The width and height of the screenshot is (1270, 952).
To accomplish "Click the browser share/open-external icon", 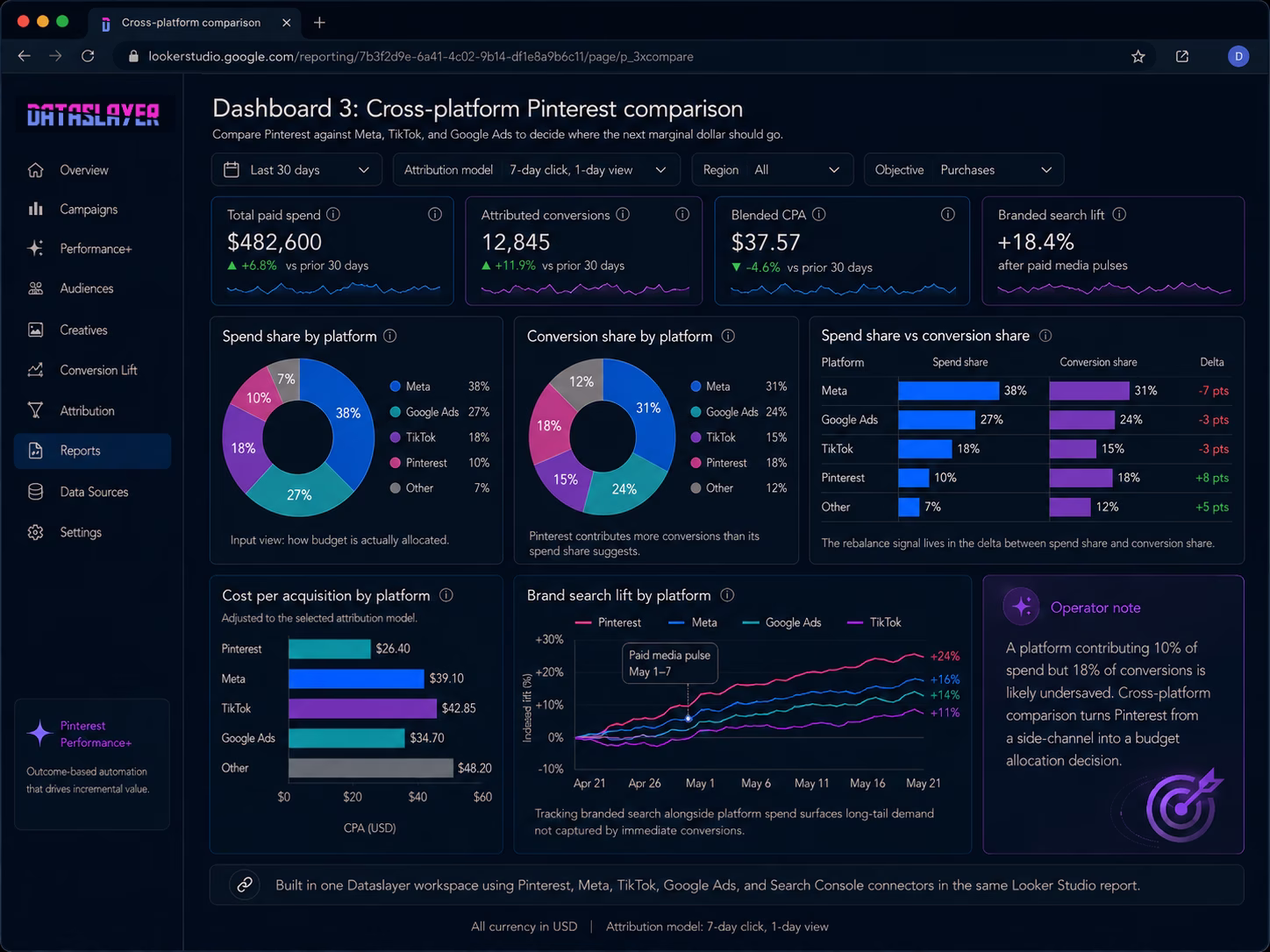I will [1182, 56].
